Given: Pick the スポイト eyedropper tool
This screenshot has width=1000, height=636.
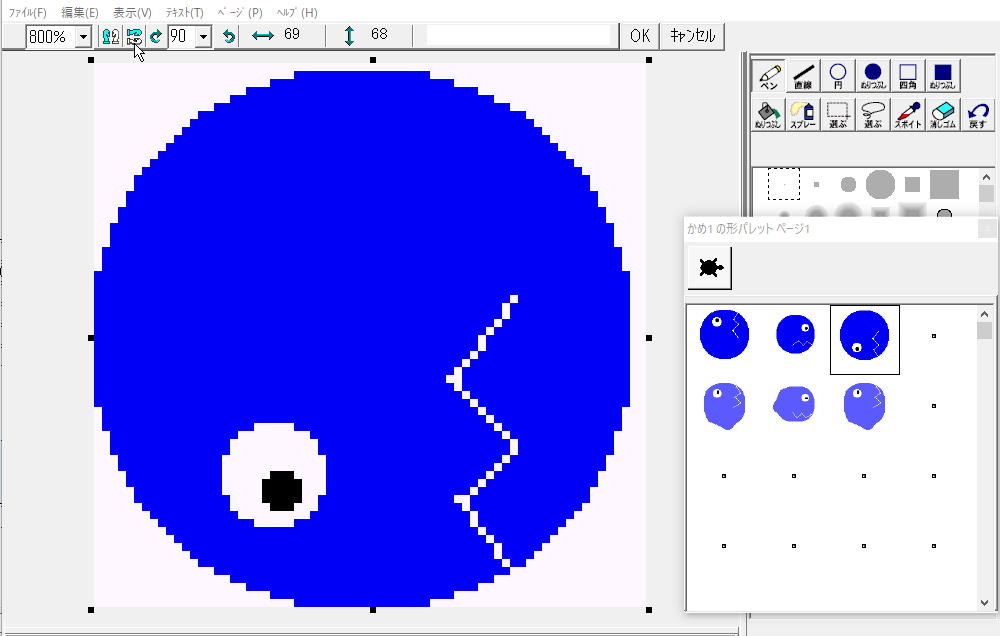Looking at the screenshot, I should [908, 115].
